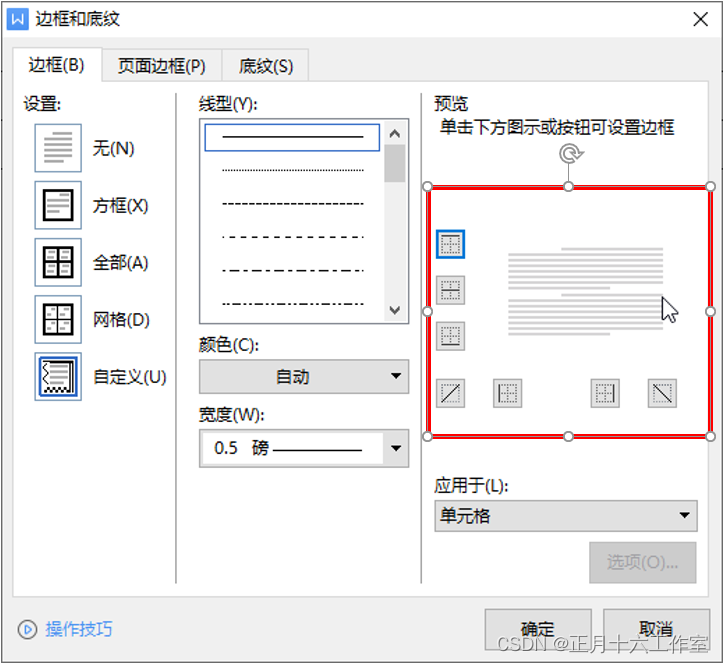Select the 自定义(U) custom border preset icon
This screenshot has width=723, height=663.
58,377
